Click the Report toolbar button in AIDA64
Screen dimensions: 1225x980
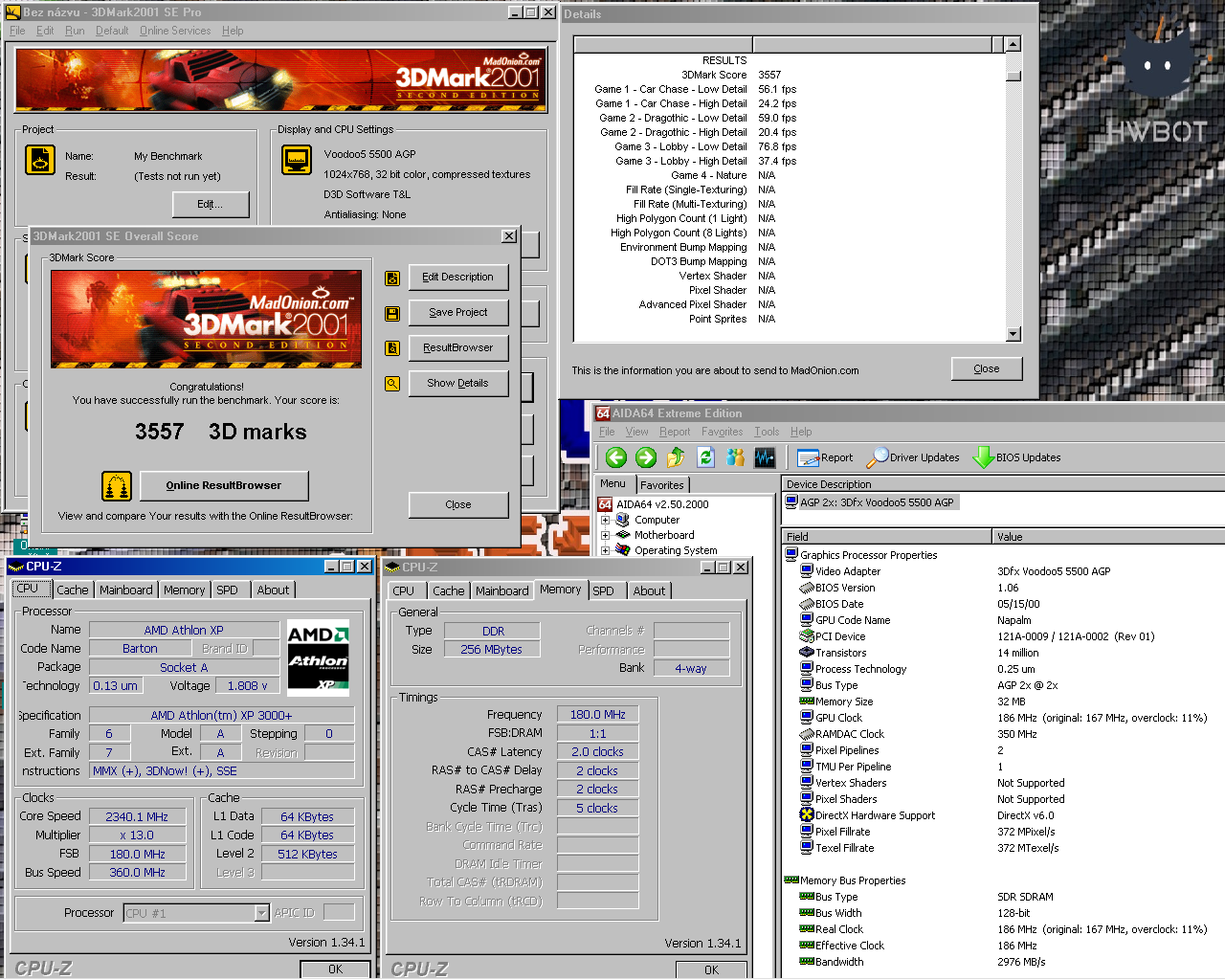coord(825,457)
